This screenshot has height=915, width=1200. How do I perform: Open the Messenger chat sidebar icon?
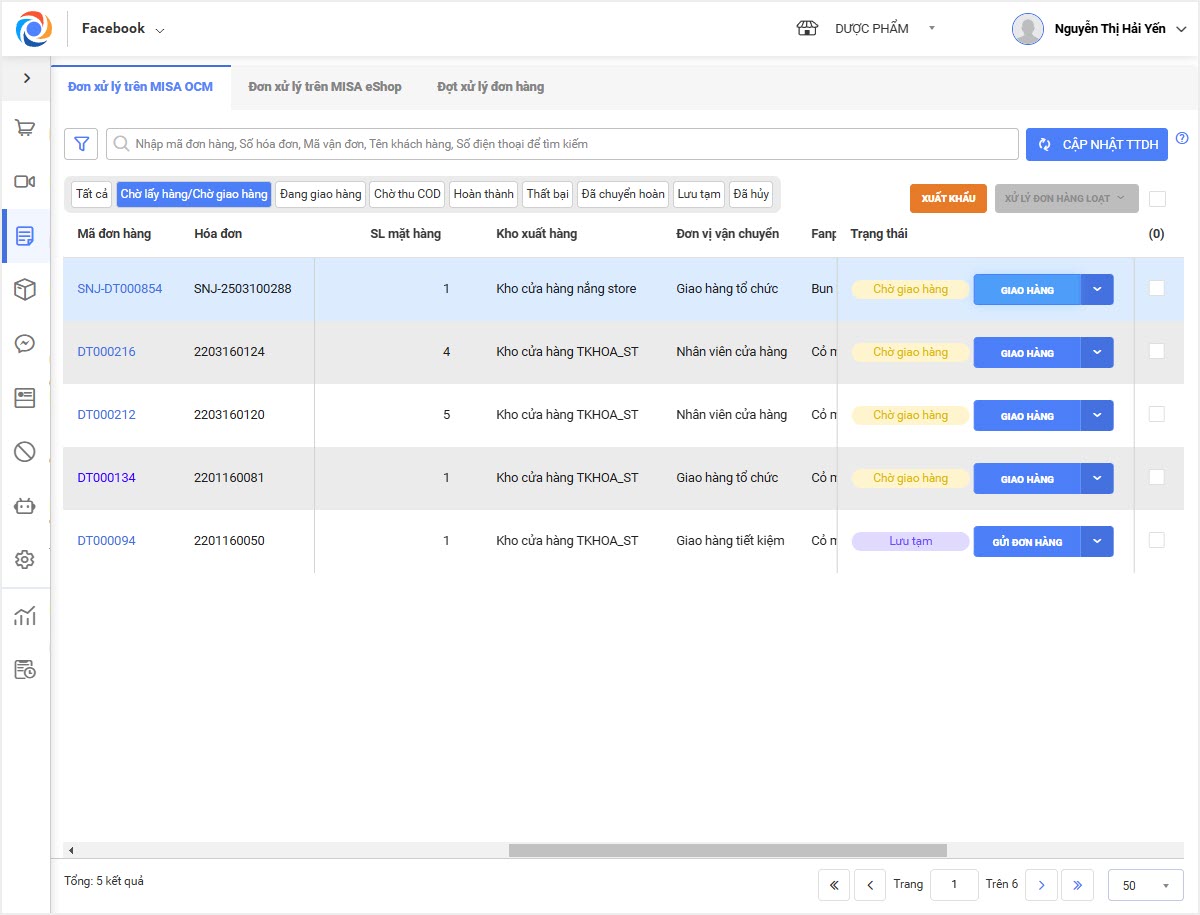tap(25, 343)
